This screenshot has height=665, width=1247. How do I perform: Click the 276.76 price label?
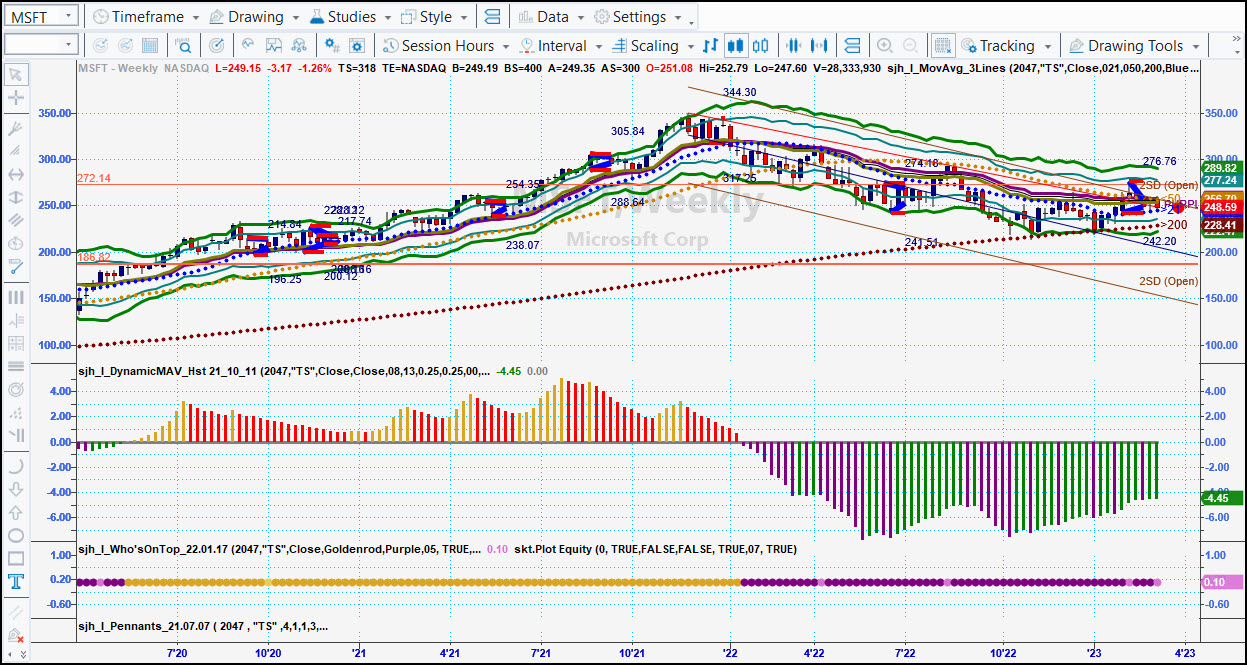click(1159, 161)
